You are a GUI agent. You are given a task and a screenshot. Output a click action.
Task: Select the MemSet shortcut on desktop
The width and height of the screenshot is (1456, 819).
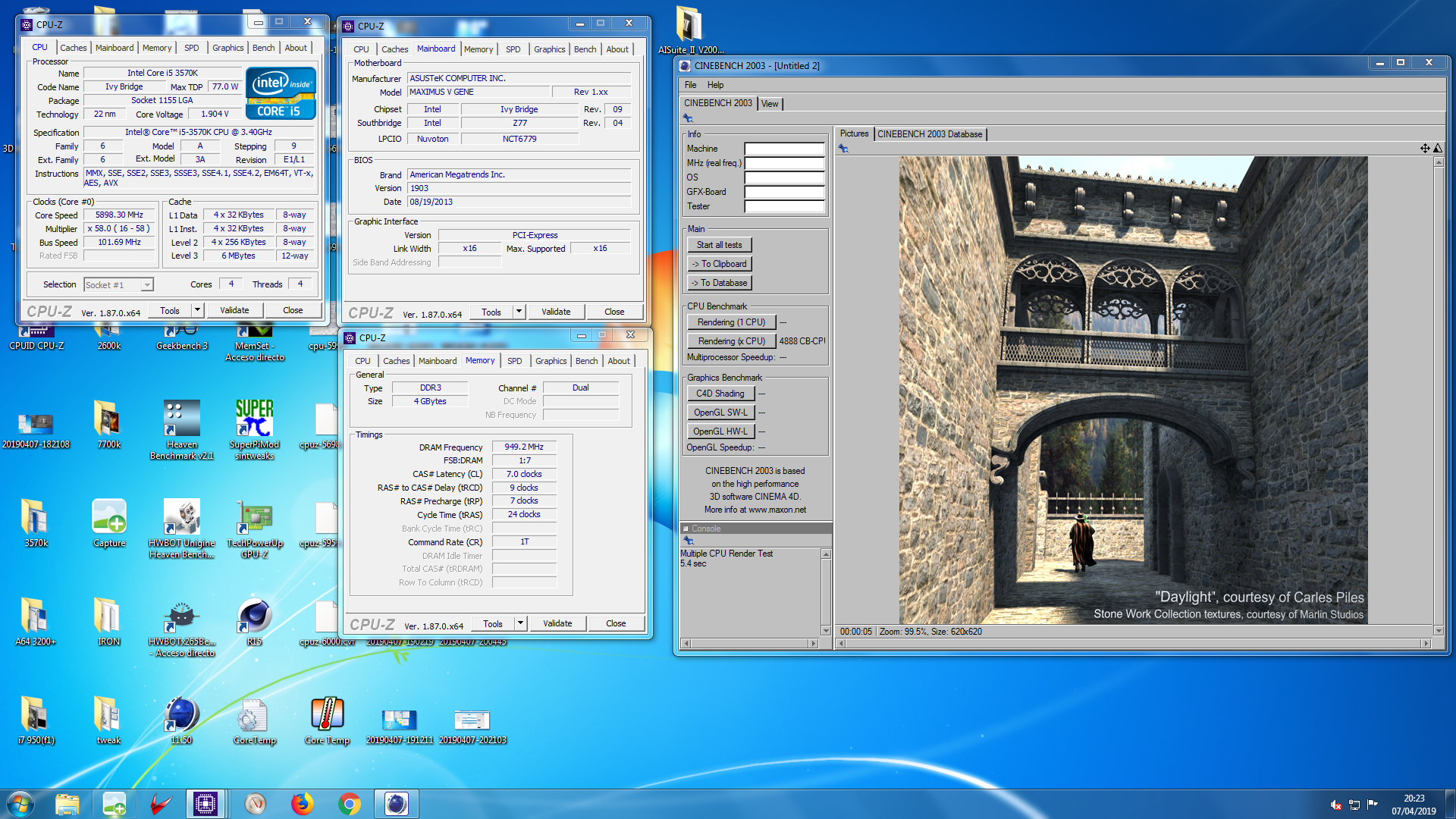point(255,343)
